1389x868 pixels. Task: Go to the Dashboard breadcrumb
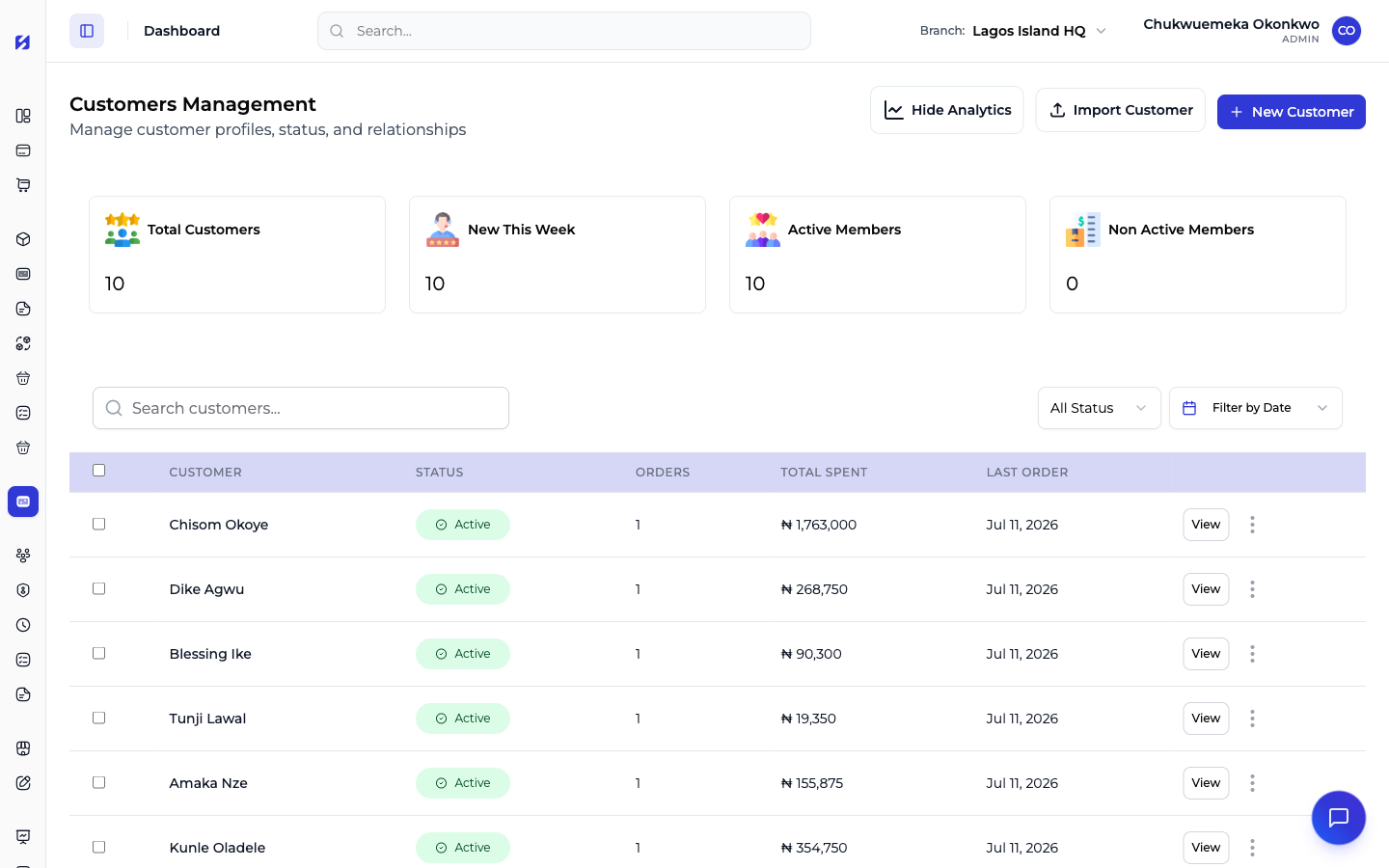click(181, 31)
